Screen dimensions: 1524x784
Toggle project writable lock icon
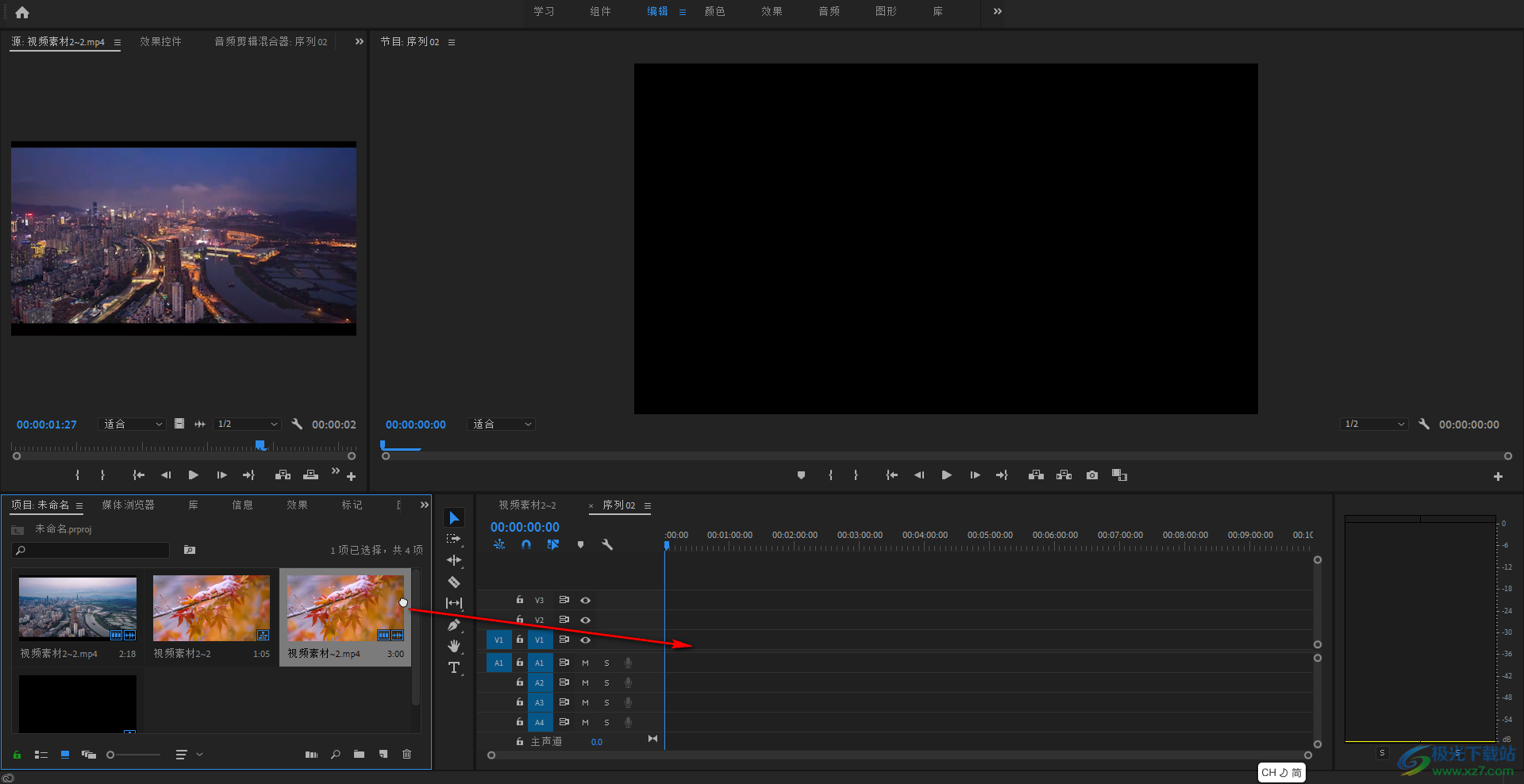(x=17, y=755)
